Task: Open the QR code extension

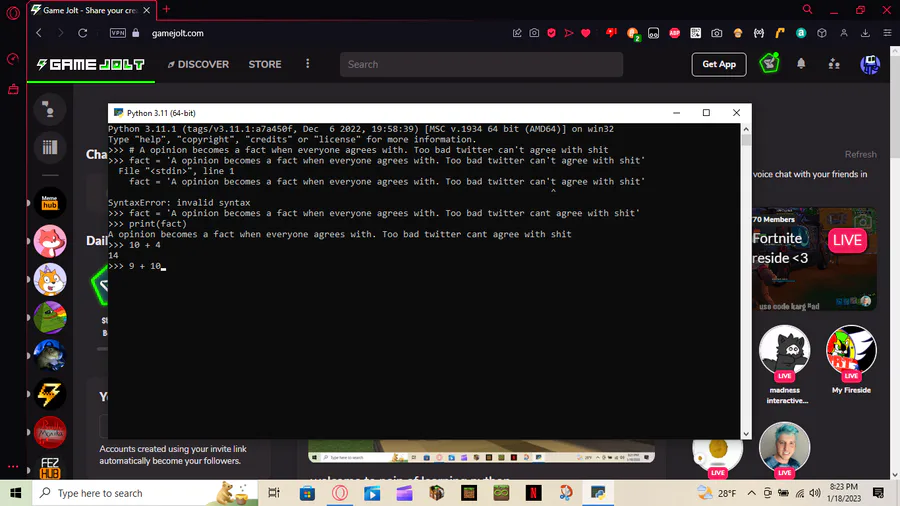Action: pyautogui.click(x=696, y=33)
